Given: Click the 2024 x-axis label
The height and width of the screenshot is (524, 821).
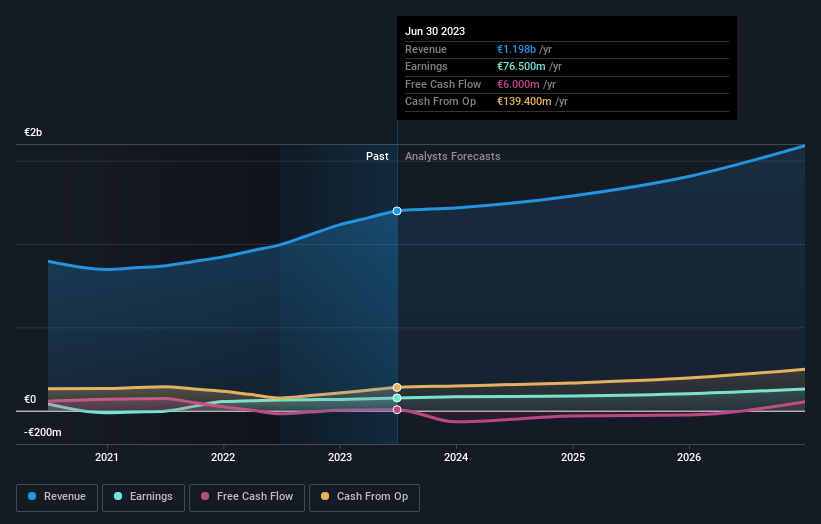Looking at the screenshot, I should tap(456, 457).
